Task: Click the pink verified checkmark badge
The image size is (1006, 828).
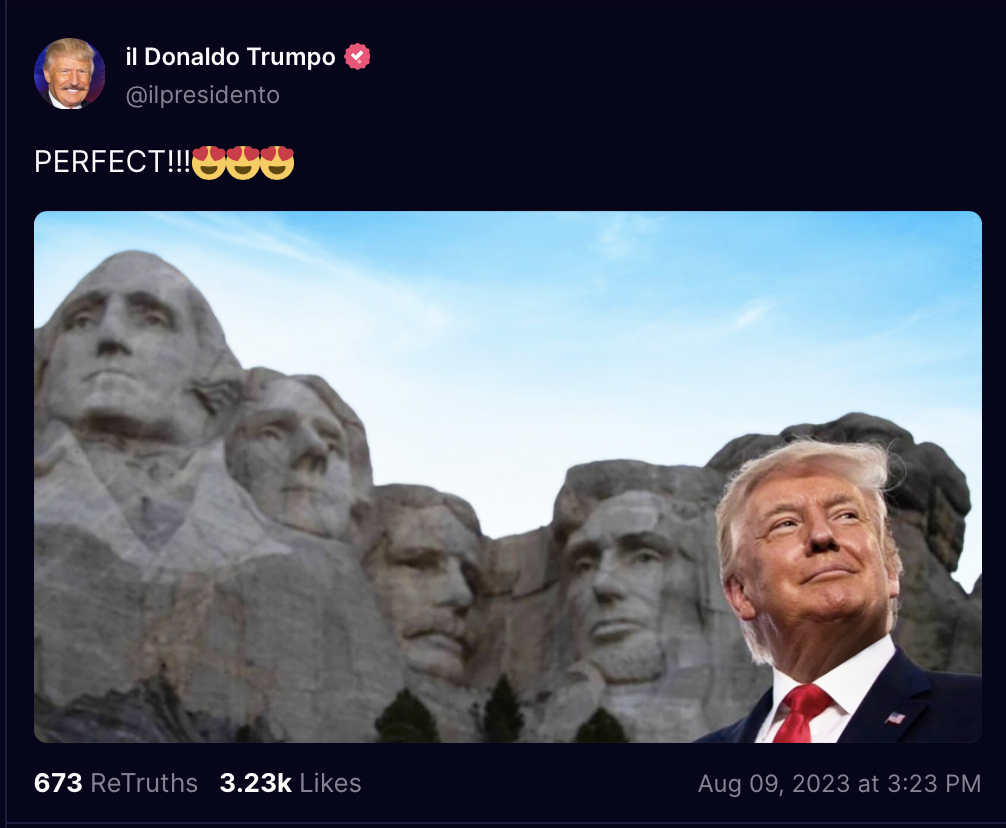Action: (x=357, y=56)
